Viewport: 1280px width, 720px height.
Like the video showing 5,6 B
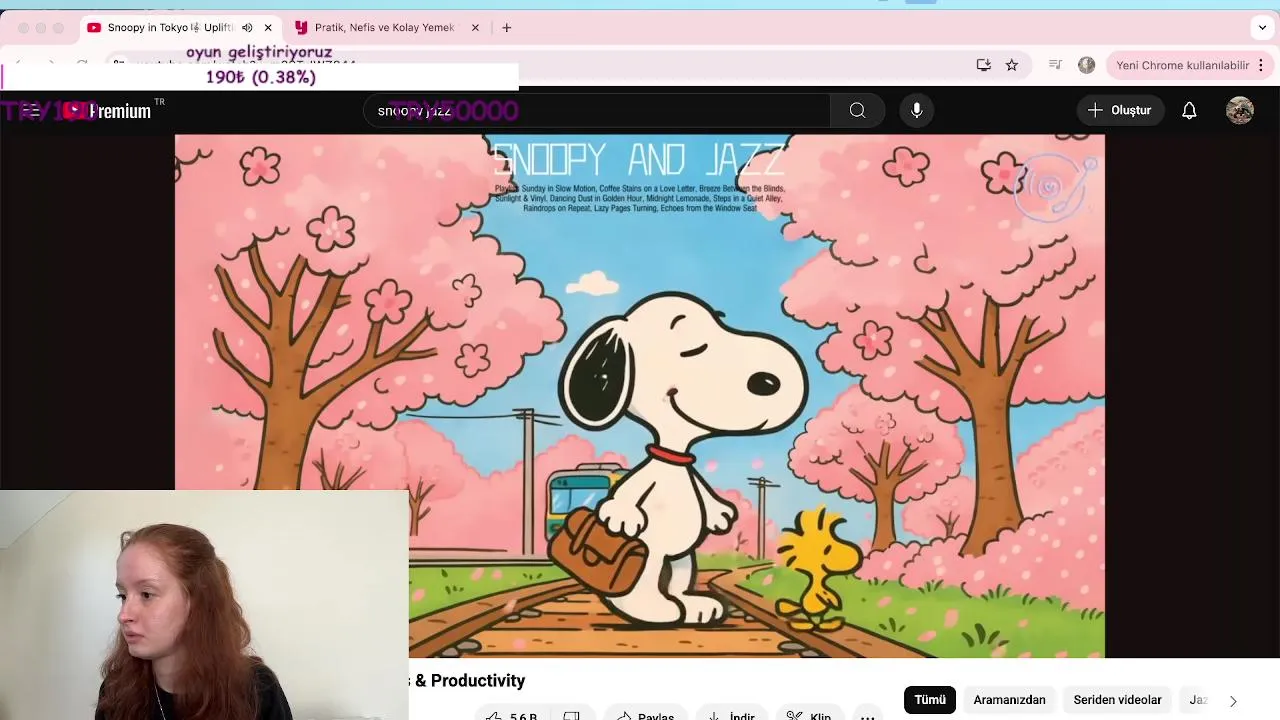coord(512,715)
